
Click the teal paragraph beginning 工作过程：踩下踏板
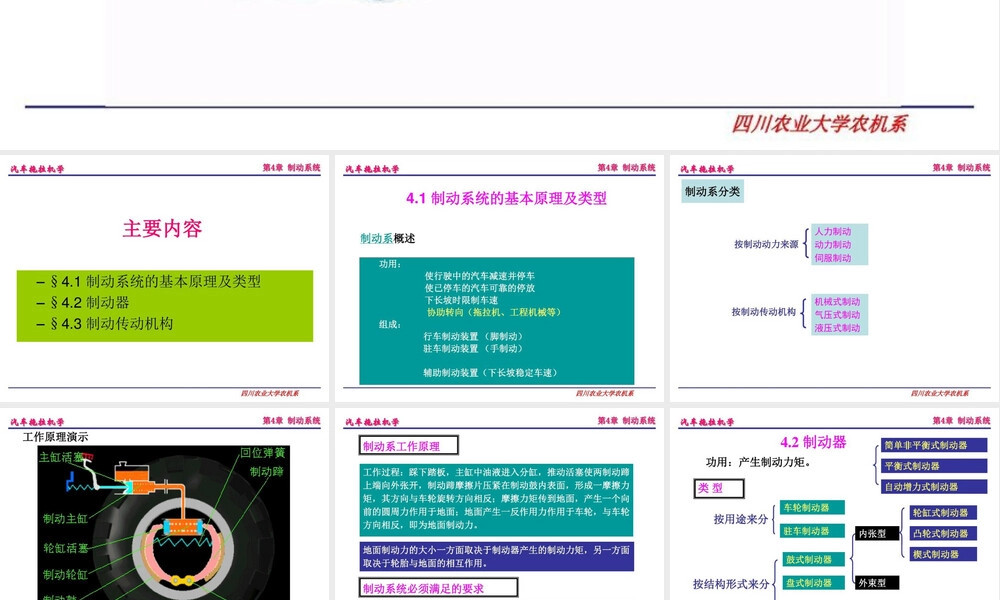pos(496,499)
